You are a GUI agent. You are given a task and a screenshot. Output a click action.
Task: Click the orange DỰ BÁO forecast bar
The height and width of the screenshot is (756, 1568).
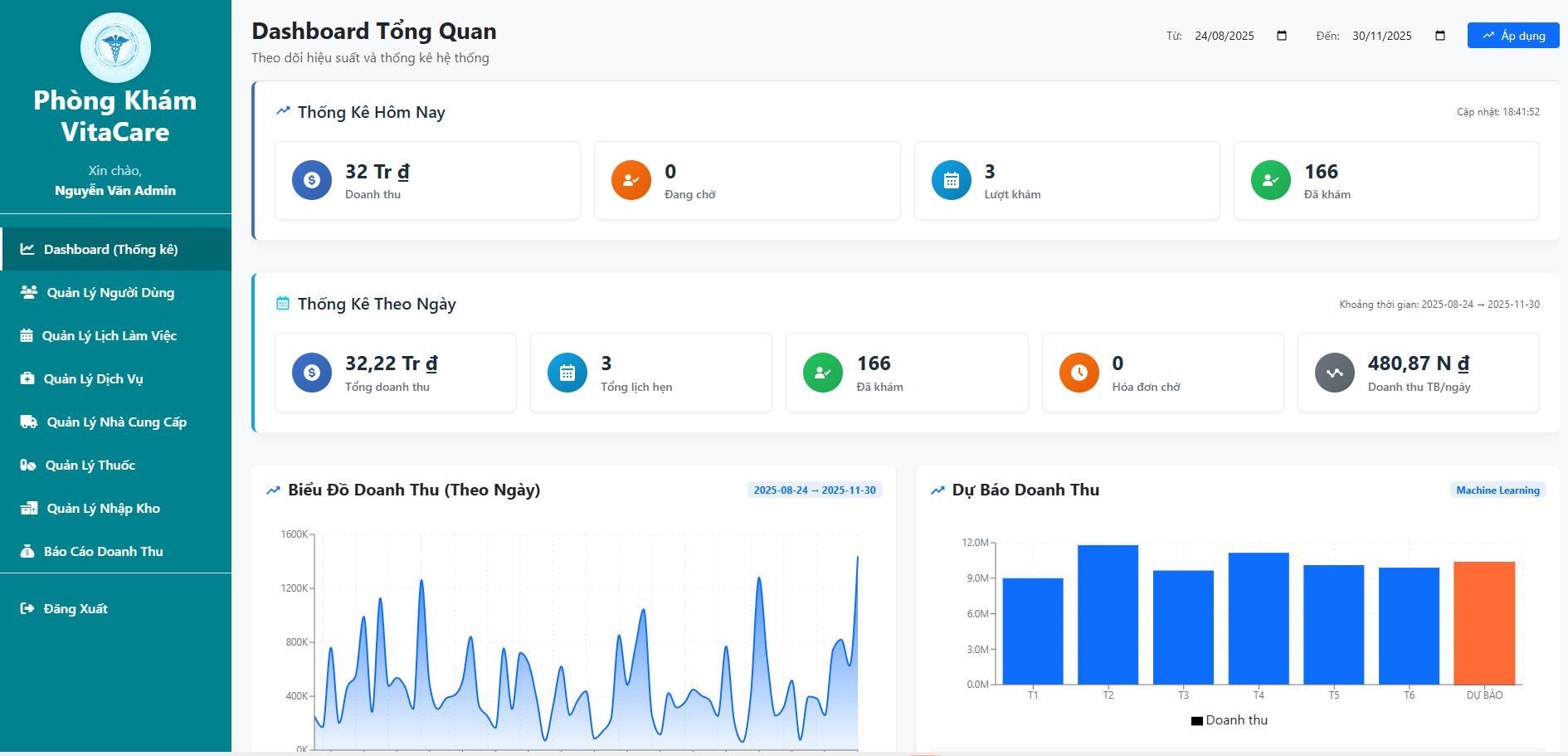1484,622
